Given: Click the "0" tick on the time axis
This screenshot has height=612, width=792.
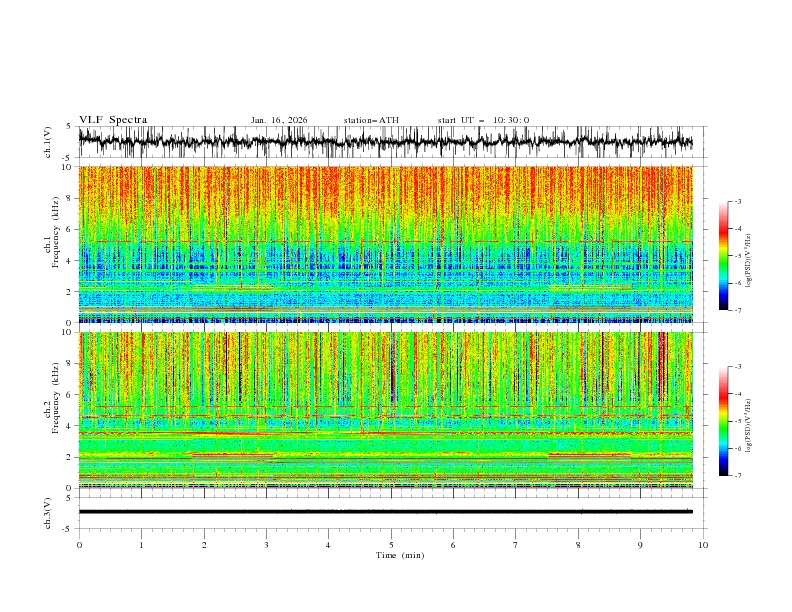Looking at the screenshot, I should [x=79, y=545].
